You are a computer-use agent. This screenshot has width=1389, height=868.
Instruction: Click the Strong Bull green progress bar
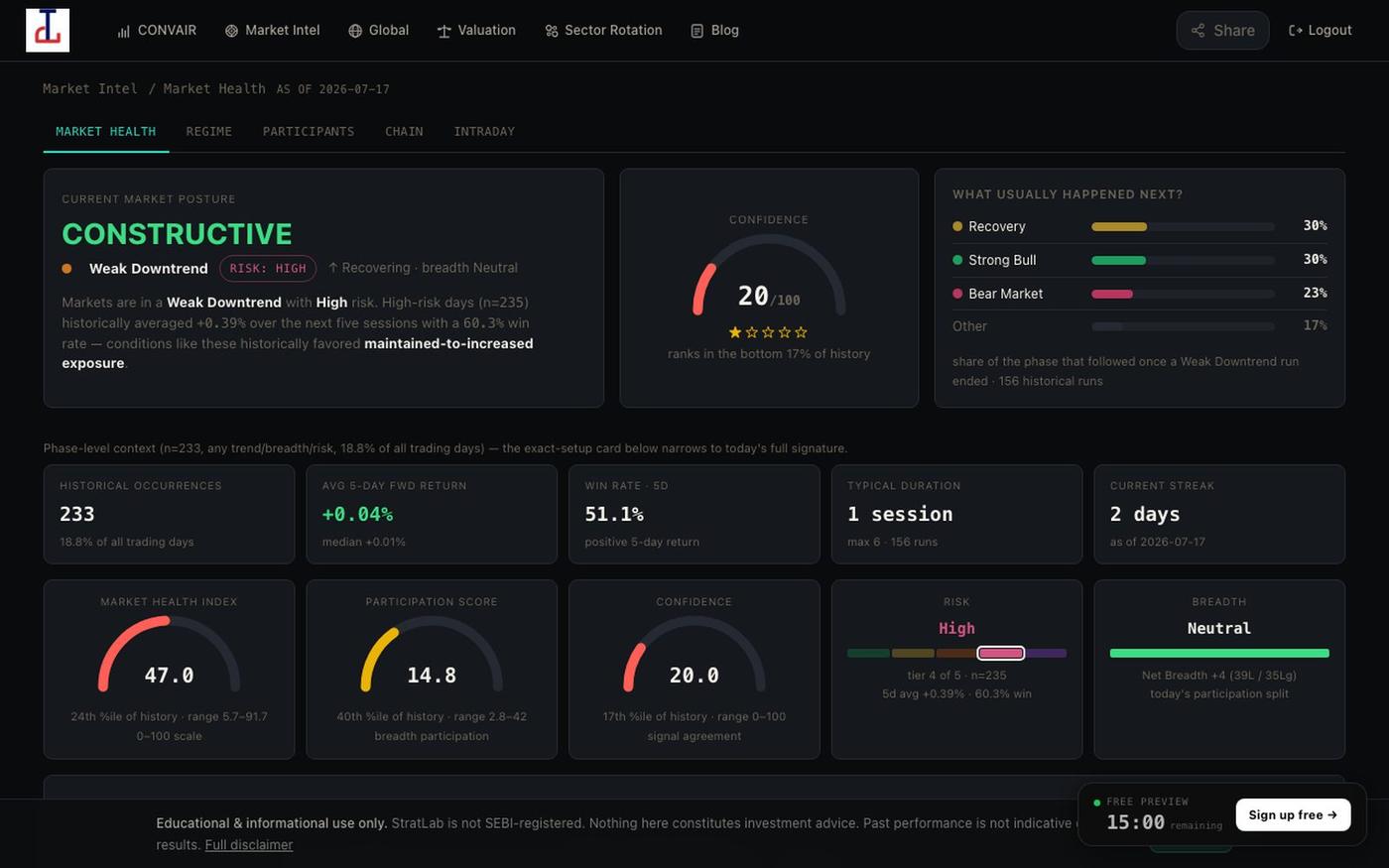point(1183,261)
